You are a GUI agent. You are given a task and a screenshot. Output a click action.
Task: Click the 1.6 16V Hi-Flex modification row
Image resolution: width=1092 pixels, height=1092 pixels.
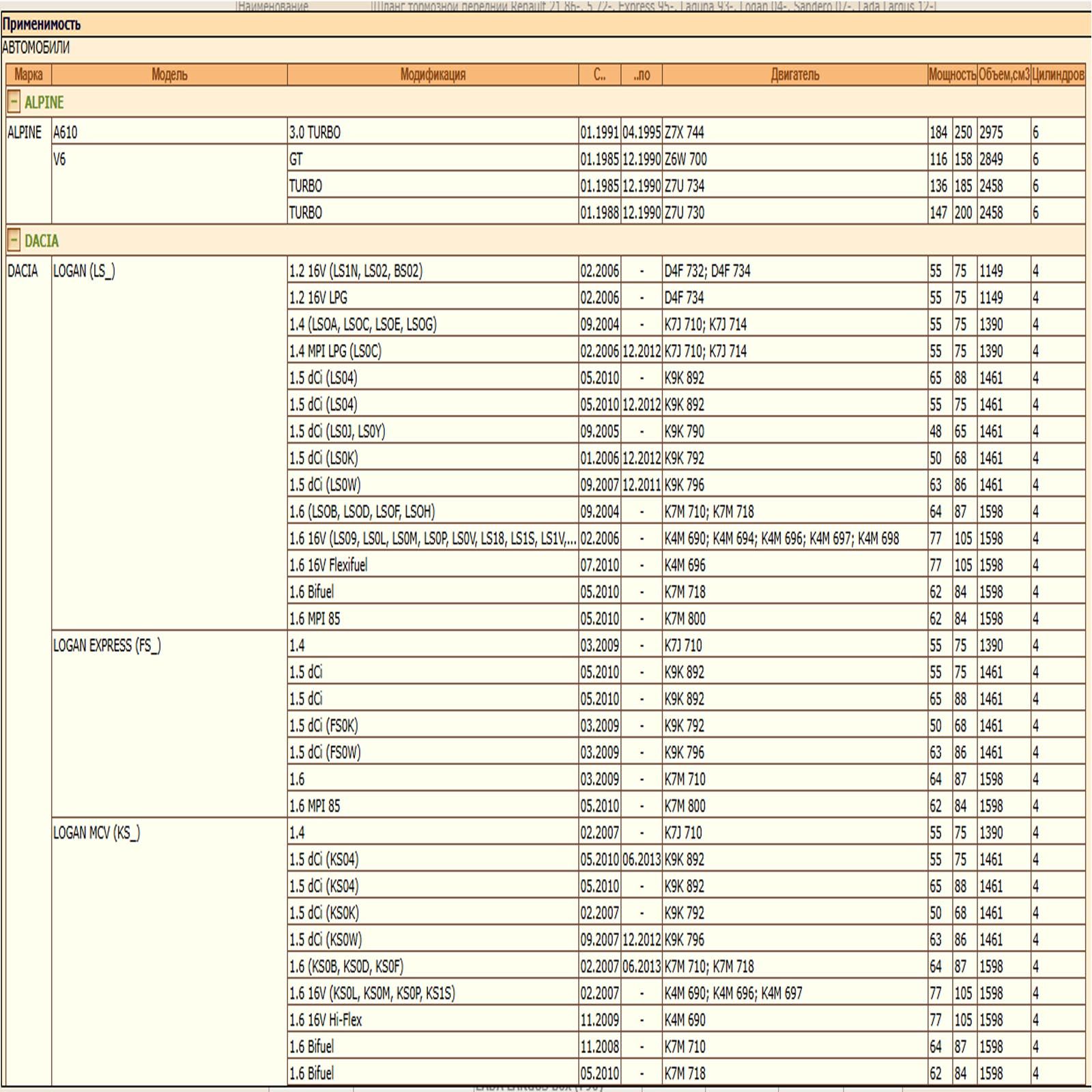pyautogui.click(x=326, y=1020)
